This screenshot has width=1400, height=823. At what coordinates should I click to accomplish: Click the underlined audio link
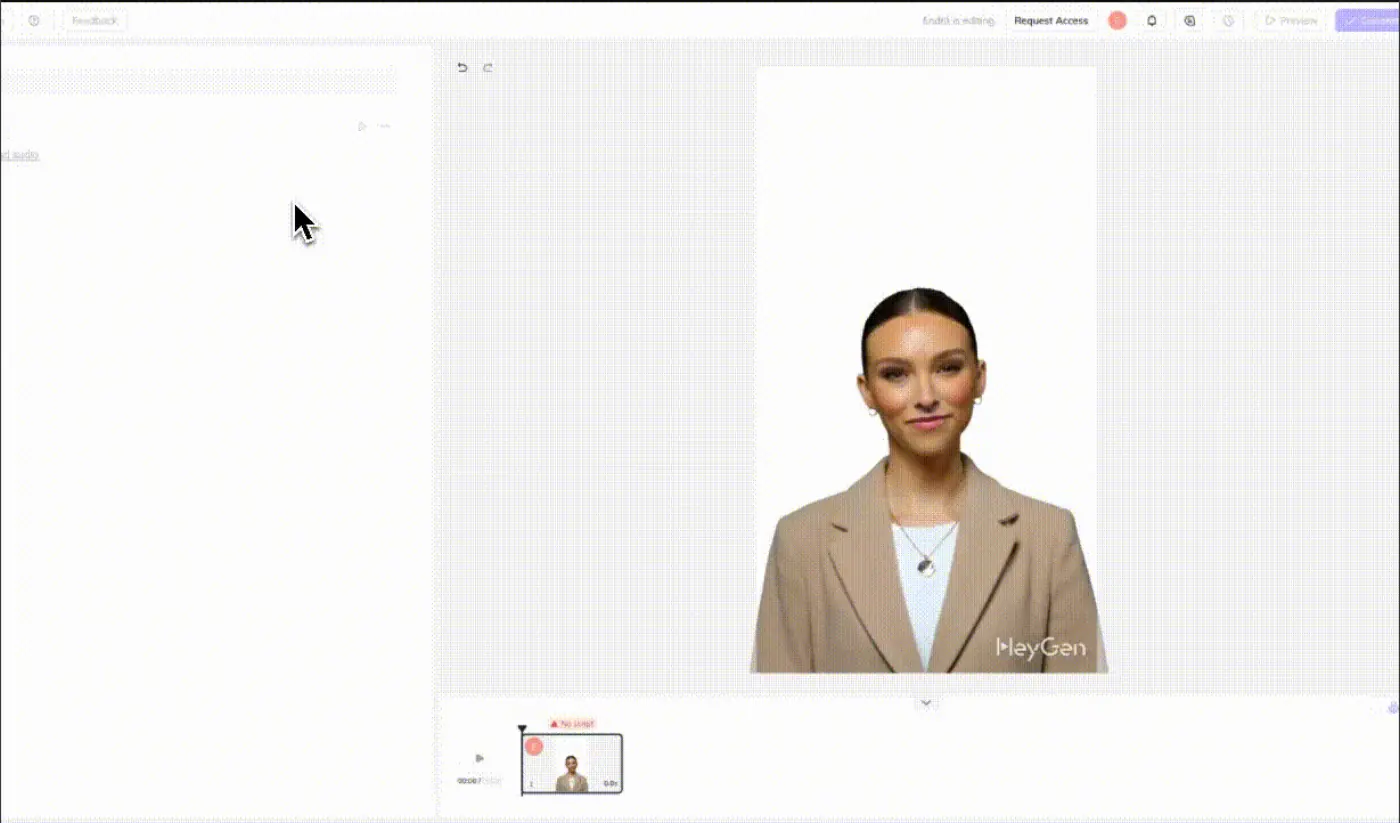click(19, 155)
